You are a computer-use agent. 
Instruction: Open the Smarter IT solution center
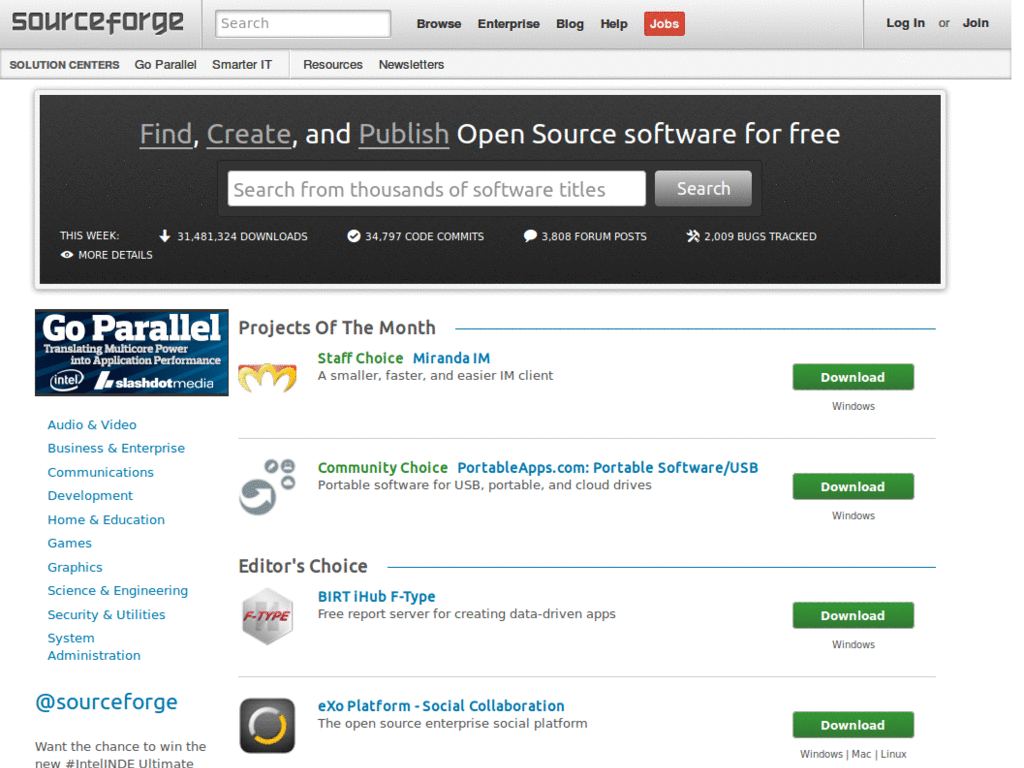click(x=242, y=65)
